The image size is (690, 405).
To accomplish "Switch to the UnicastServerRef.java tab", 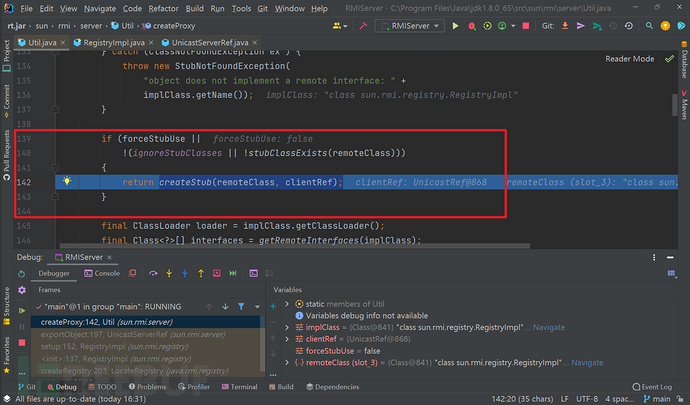I will (209, 42).
